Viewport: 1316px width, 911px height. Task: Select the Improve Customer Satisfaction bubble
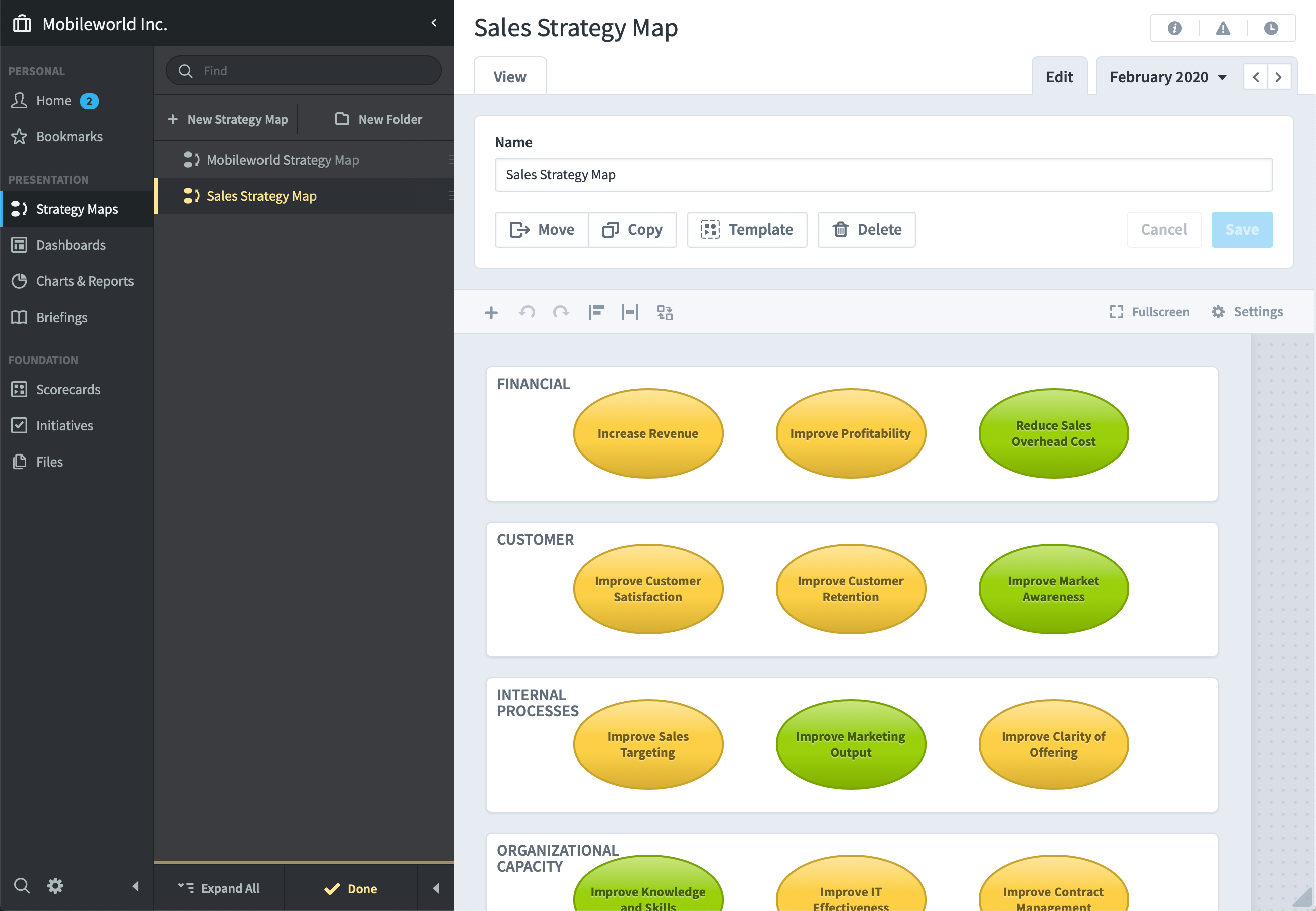point(648,589)
